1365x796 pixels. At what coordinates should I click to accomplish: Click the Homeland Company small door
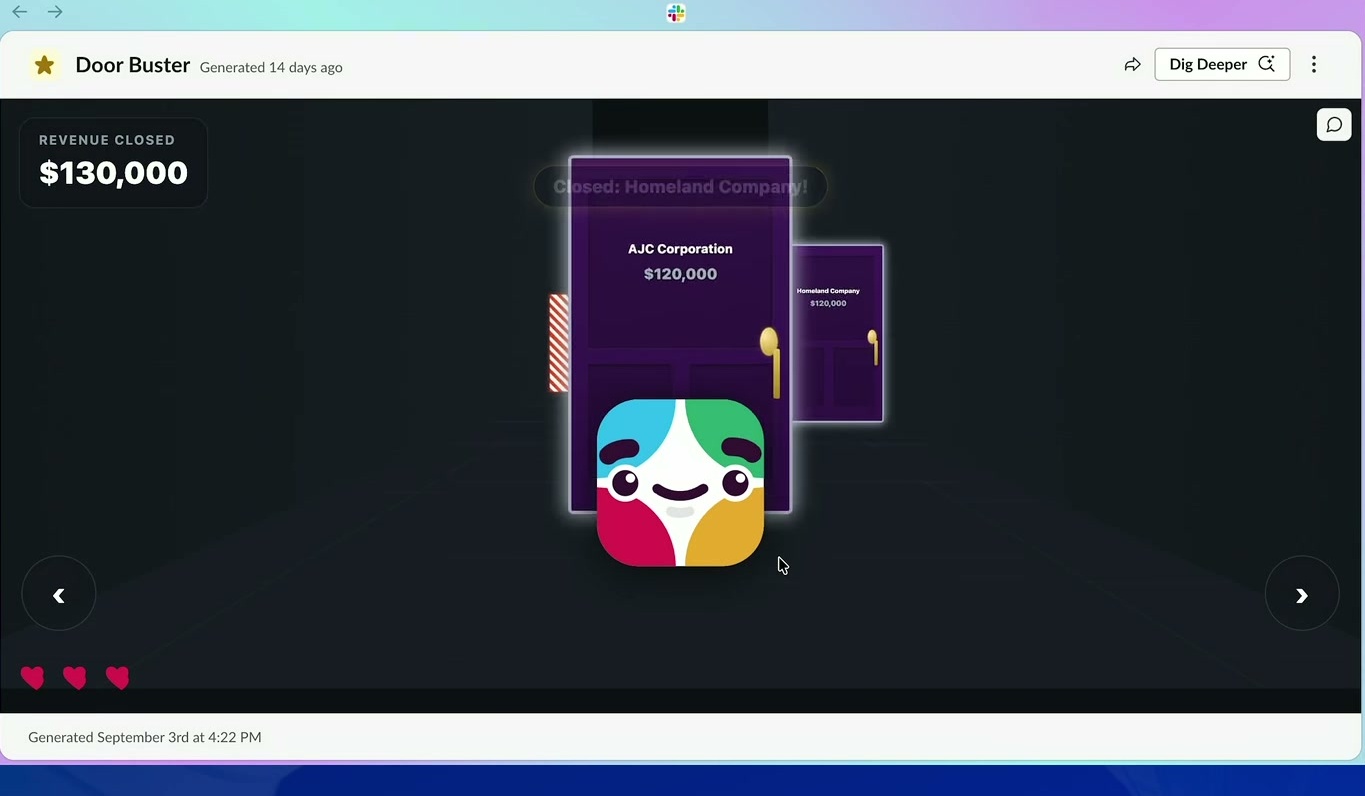(x=837, y=333)
